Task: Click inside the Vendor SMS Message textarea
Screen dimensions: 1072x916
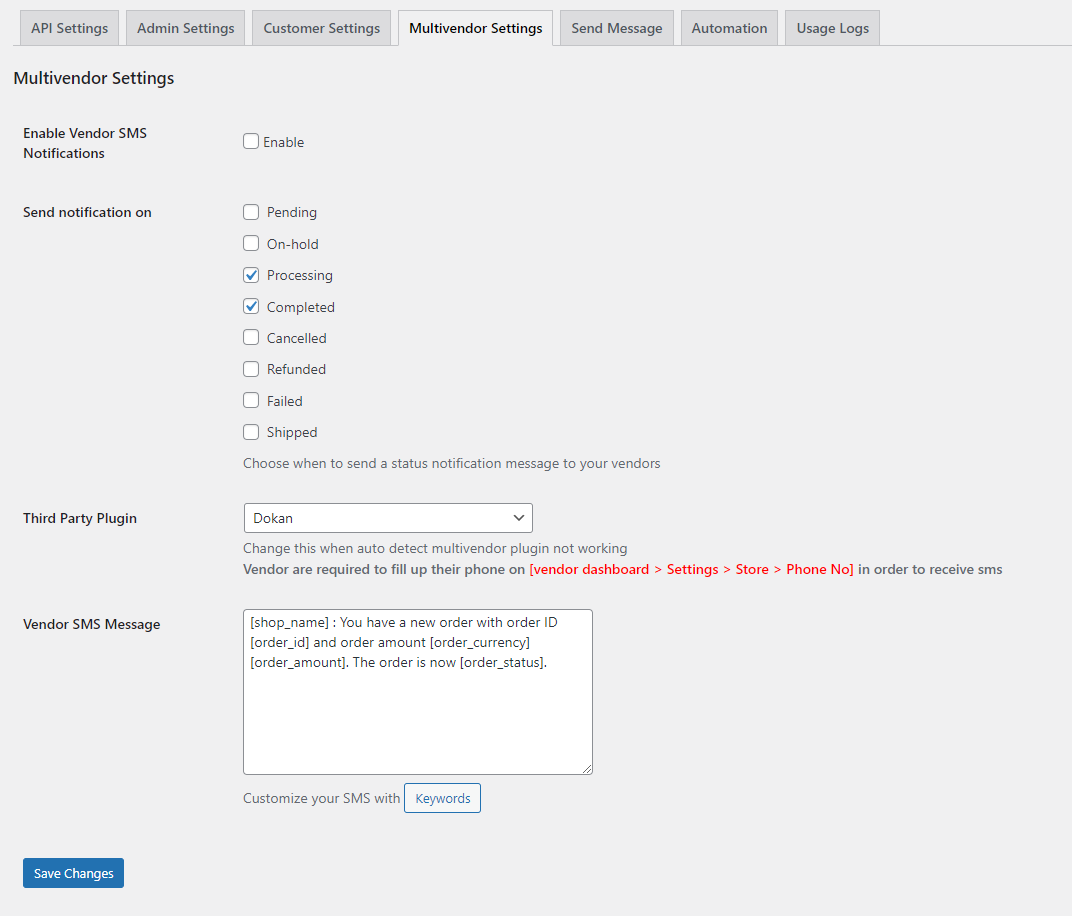Action: coord(417,710)
